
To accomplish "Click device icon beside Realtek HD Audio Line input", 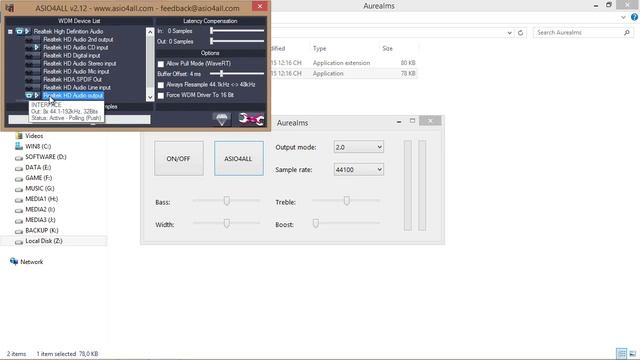I will pos(32,87).
